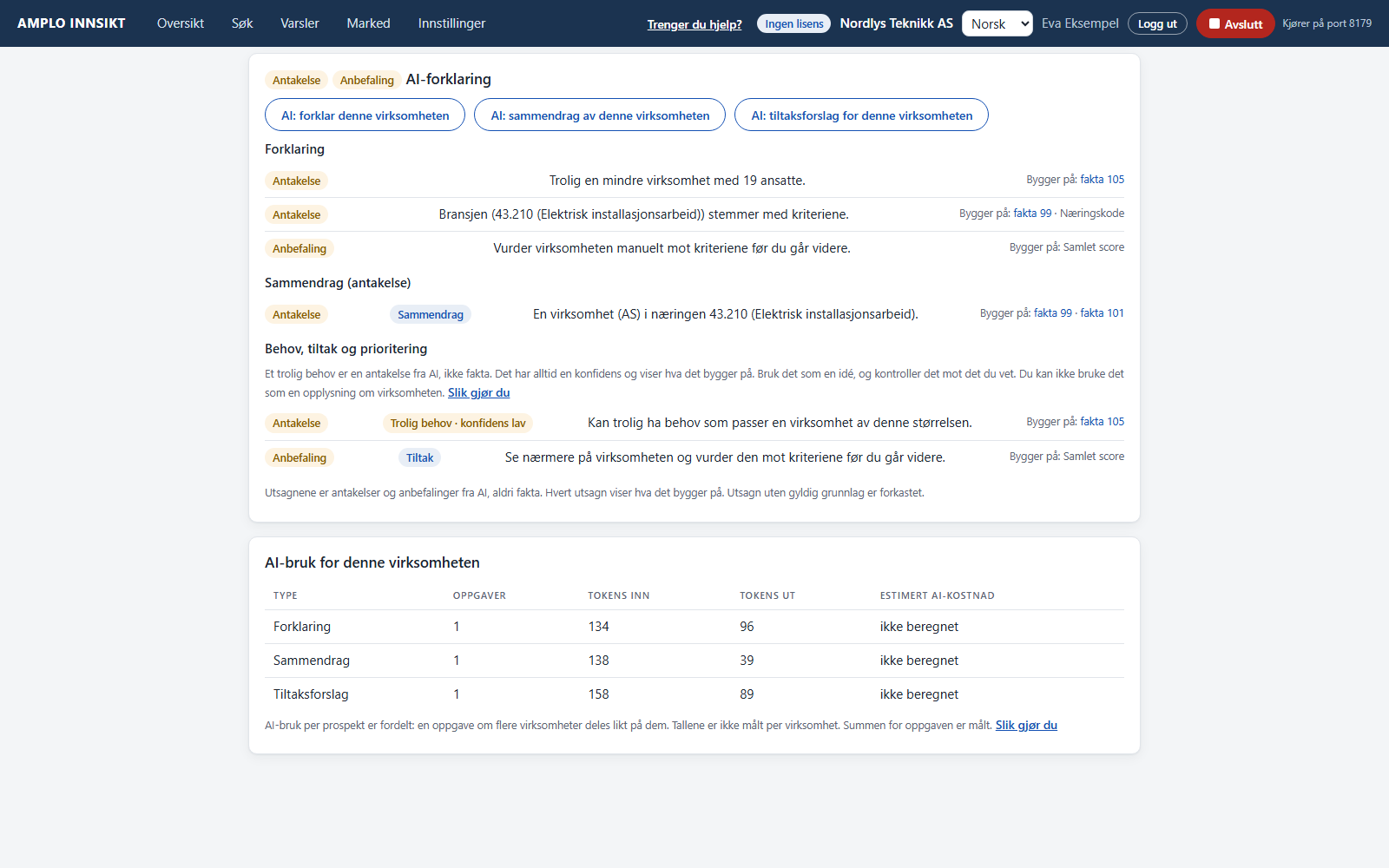Open fakta 99 link in the Sammendrag row
This screenshot has width=1389, height=868.
point(1052,313)
